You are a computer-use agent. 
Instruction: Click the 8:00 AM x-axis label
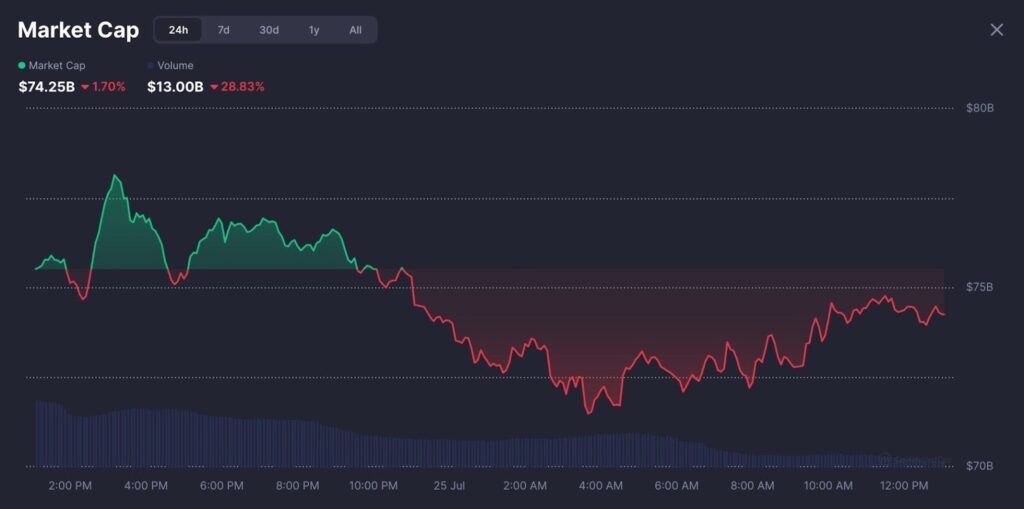(x=752, y=486)
